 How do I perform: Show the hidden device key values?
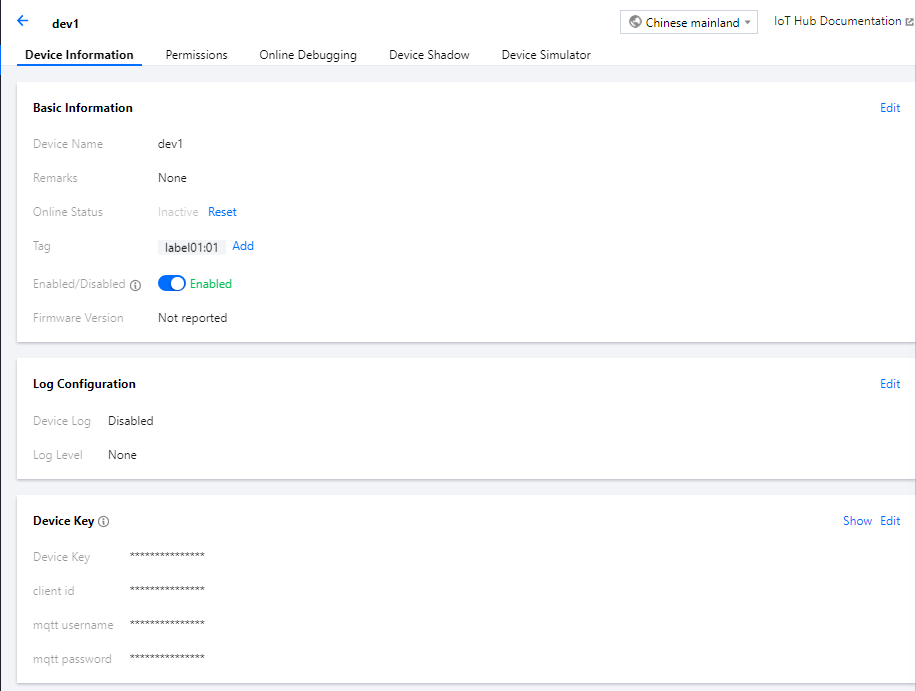(857, 521)
